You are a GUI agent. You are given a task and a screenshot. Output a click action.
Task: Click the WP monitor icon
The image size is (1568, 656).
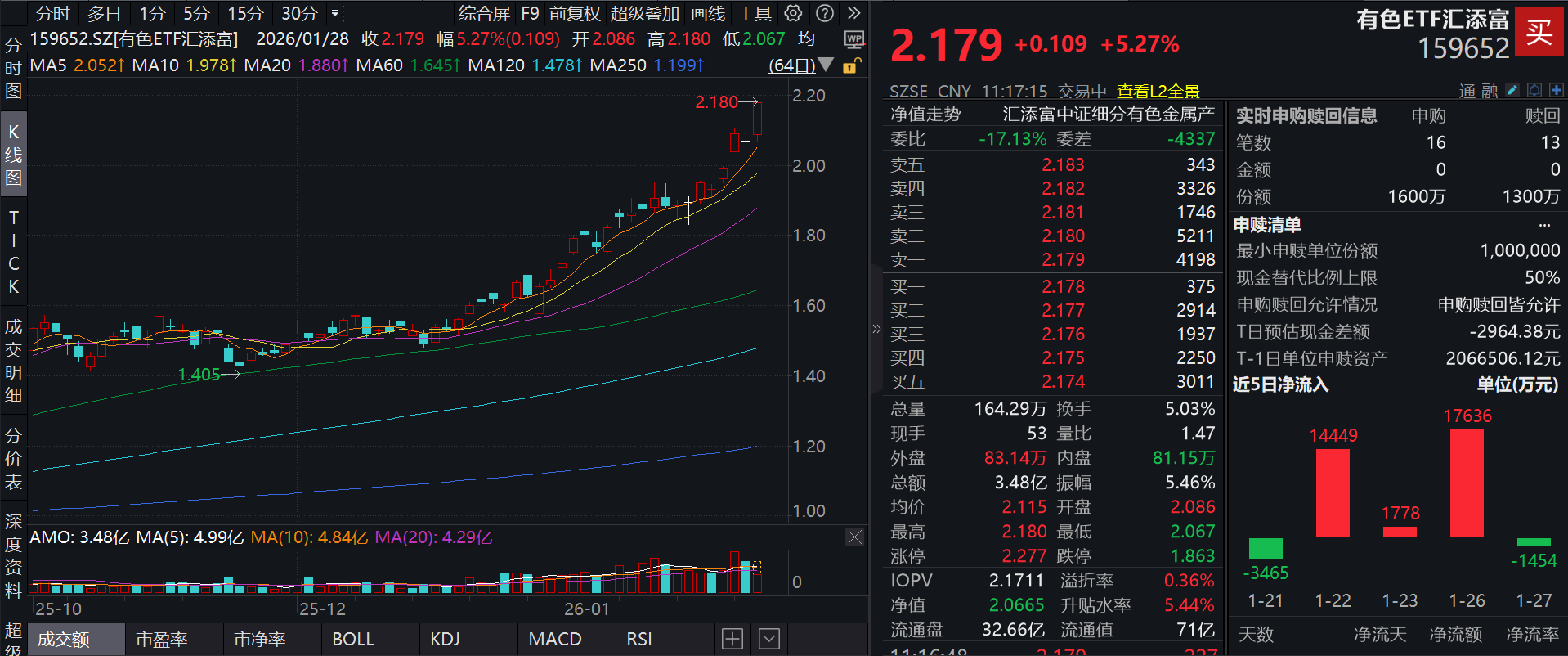(853, 39)
